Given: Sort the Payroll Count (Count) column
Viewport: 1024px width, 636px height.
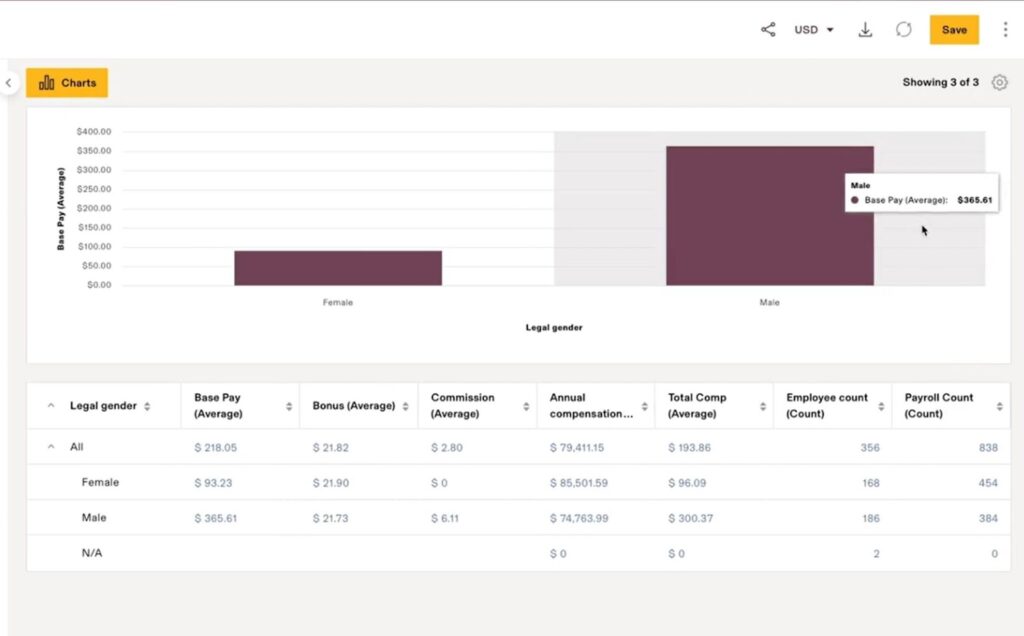Looking at the screenshot, I should pyautogui.click(x=999, y=405).
